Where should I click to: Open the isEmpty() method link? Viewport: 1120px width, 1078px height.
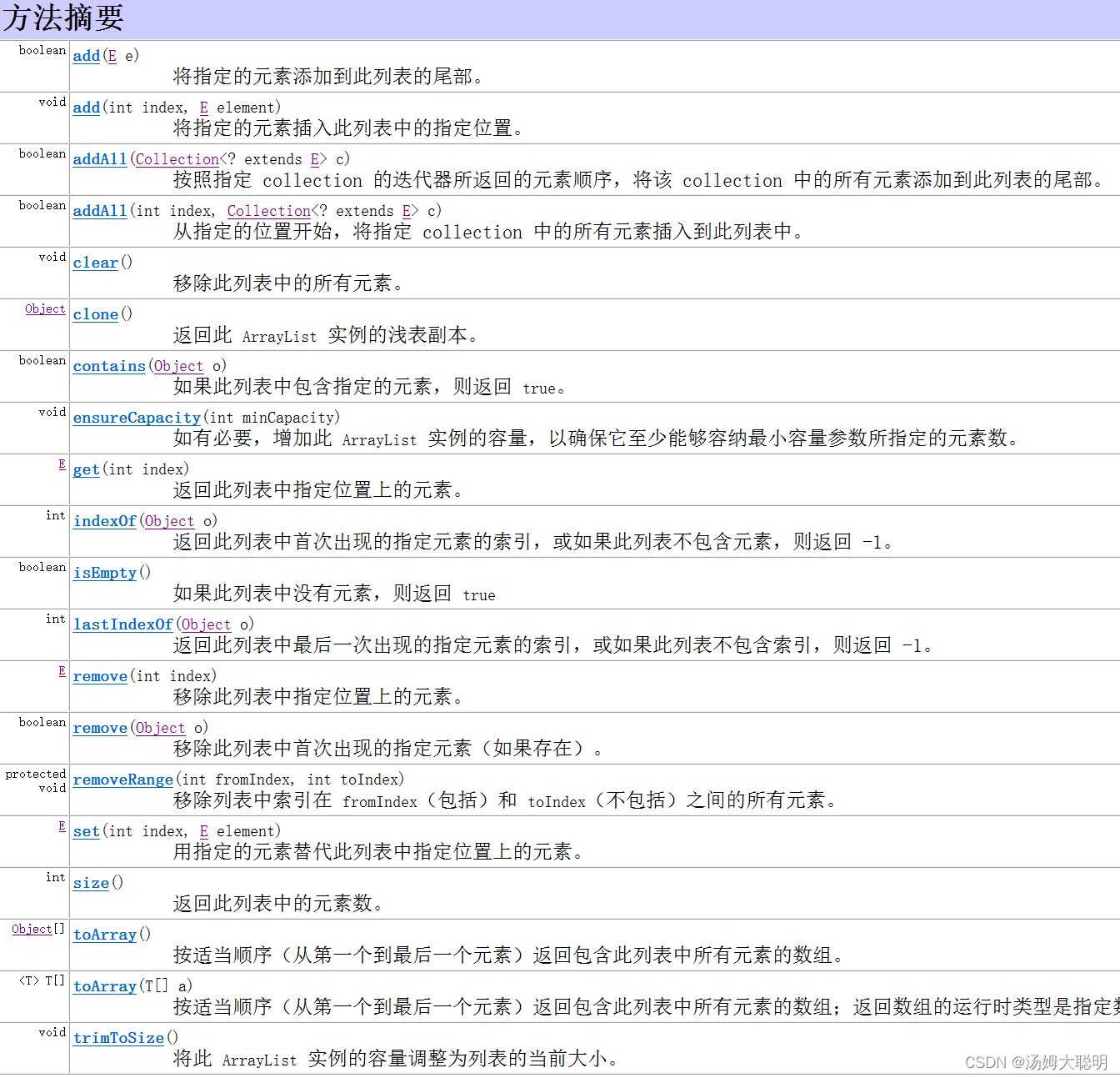[x=105, y=573]
